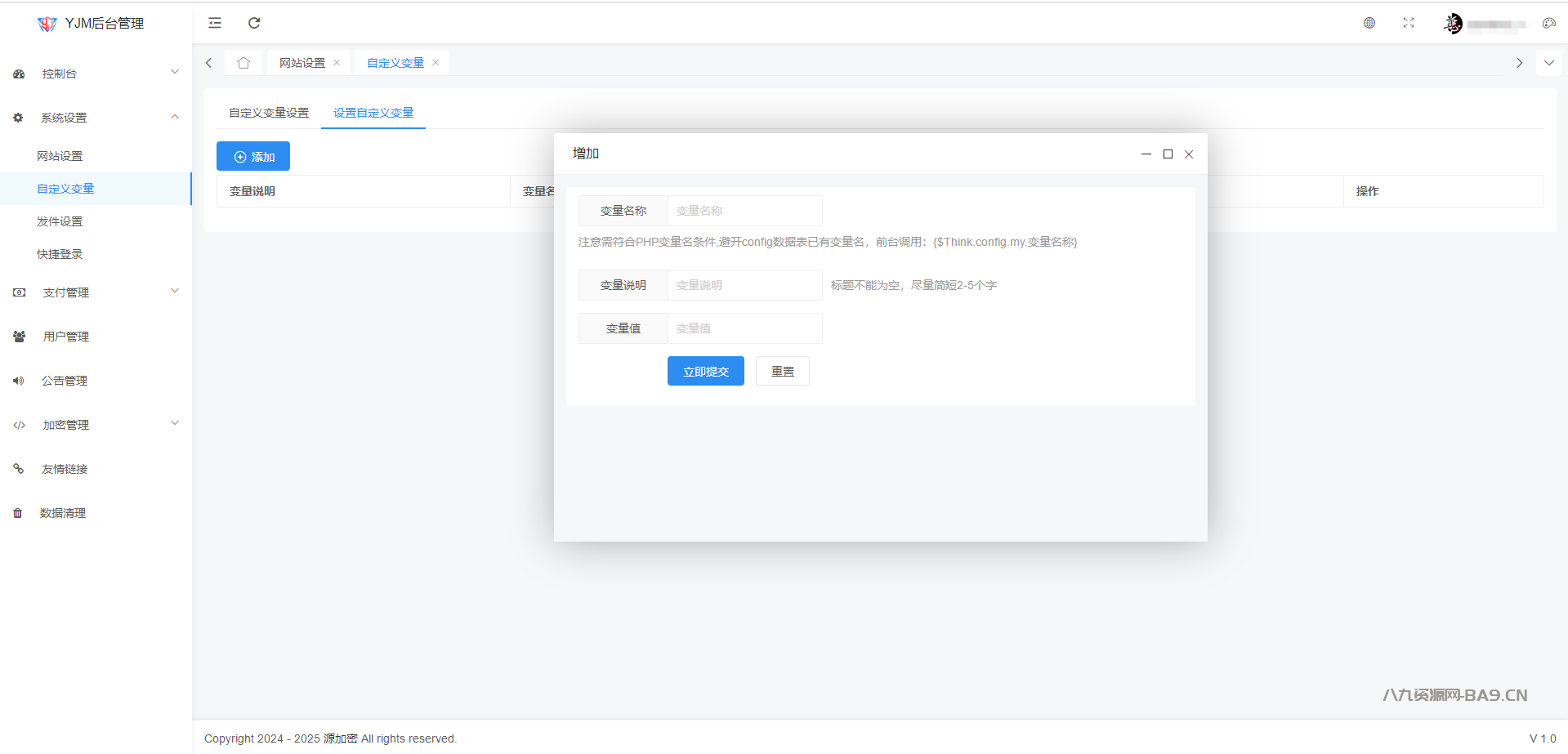Click the sidebar collapse menu icon

(215, 23)
